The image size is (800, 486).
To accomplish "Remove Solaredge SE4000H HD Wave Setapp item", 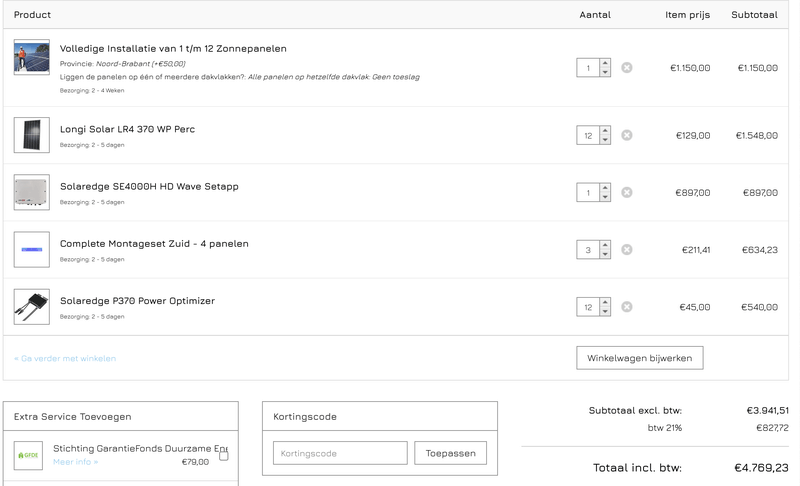I will pos(627,192).
